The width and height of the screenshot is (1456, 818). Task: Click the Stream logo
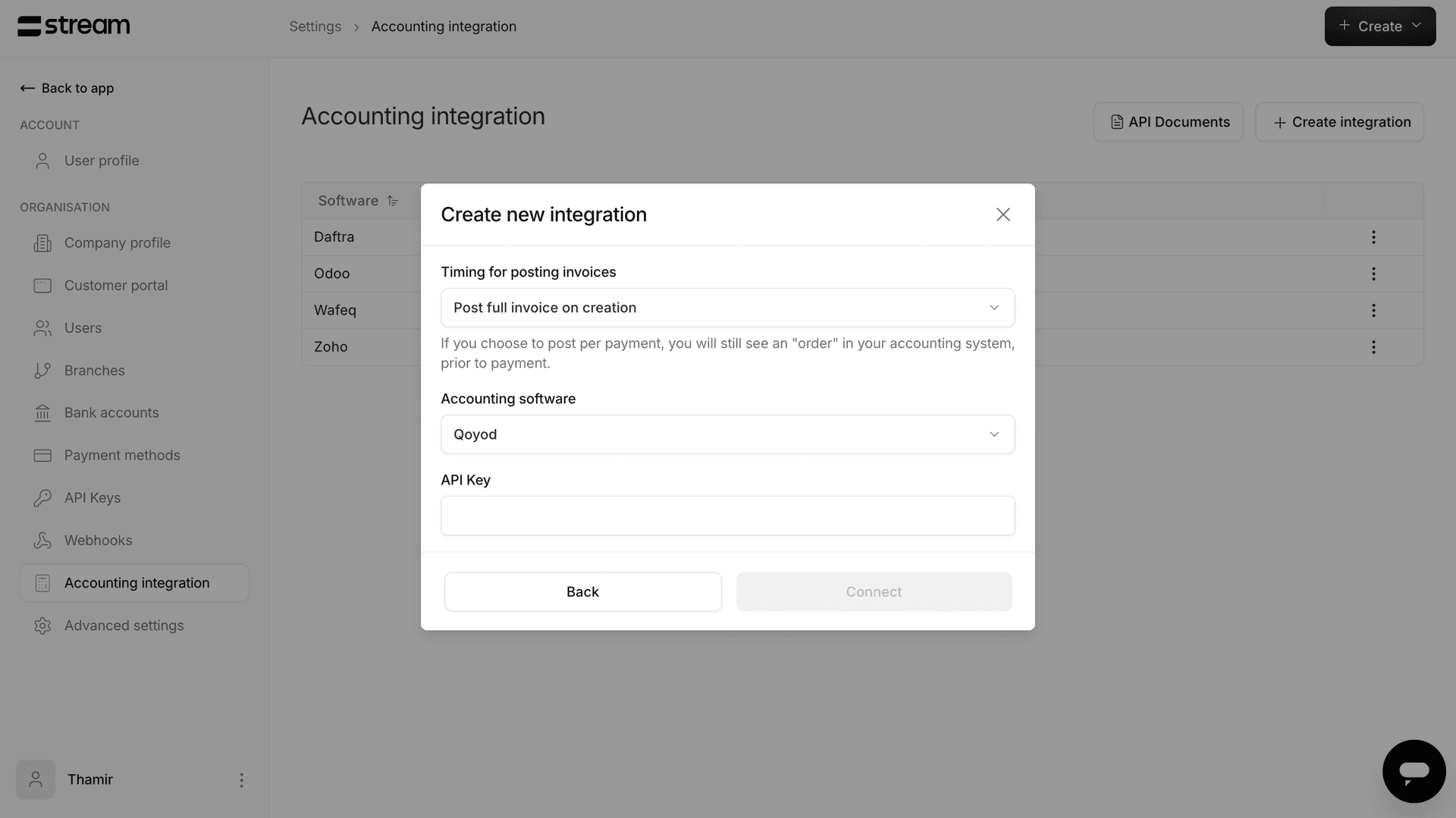click(74, 26)
